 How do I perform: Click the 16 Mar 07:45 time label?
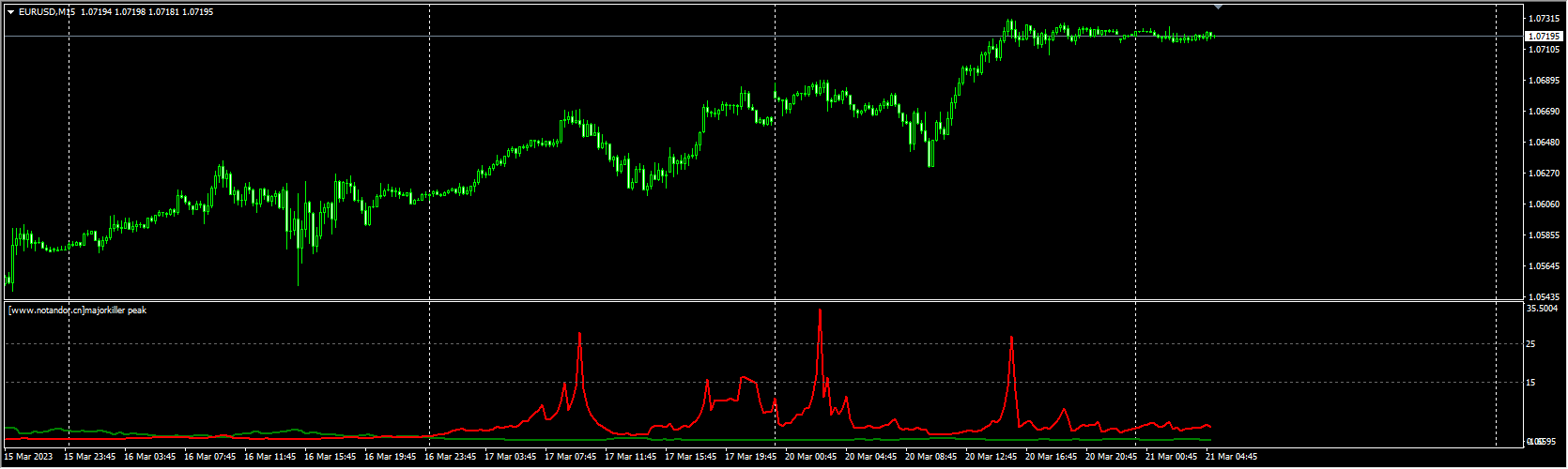210,457
